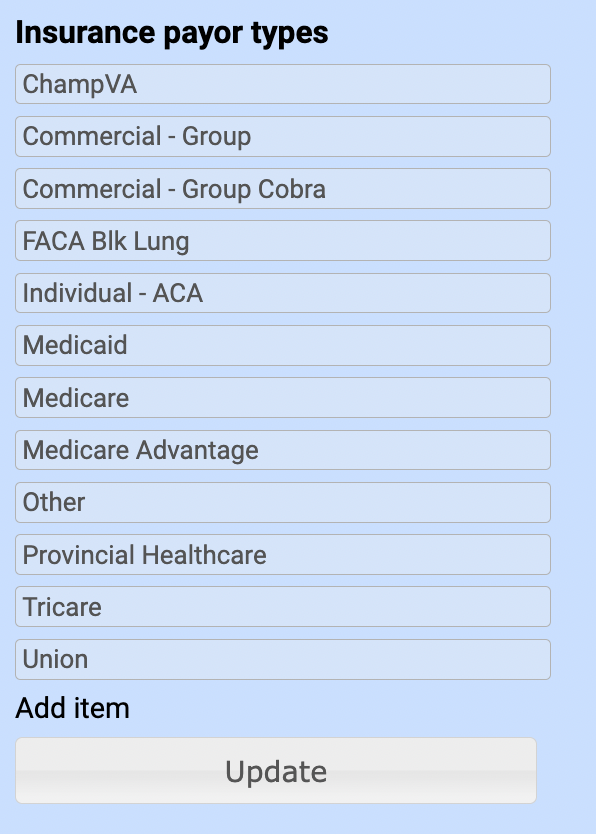Select the Commercial - Group Cobra field
This screenshot has width=596, height=836.
pyautogui.click(x=283, y=188)
